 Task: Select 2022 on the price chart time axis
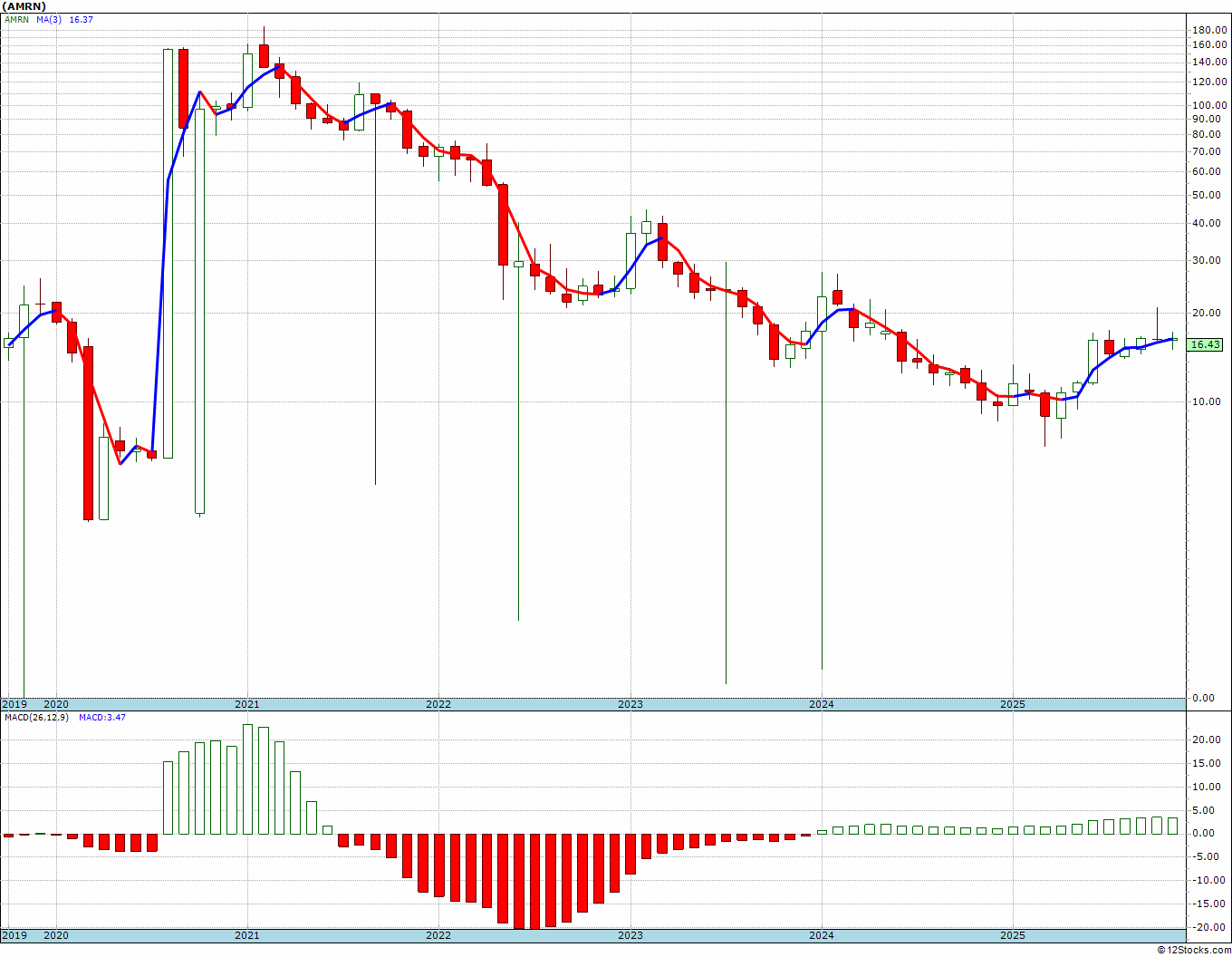[438, 704]
